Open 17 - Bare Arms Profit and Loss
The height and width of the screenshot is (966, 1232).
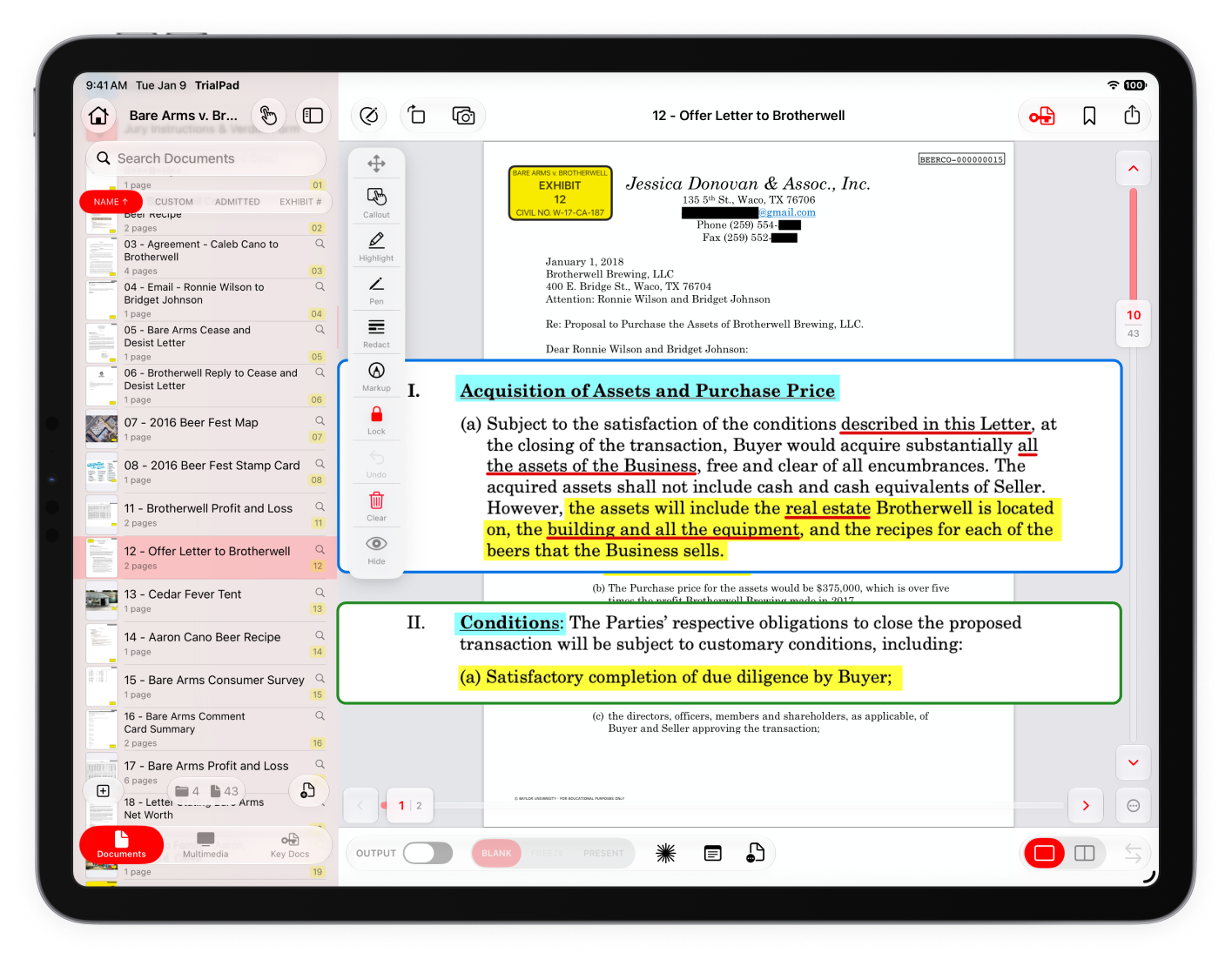point(205,772)
